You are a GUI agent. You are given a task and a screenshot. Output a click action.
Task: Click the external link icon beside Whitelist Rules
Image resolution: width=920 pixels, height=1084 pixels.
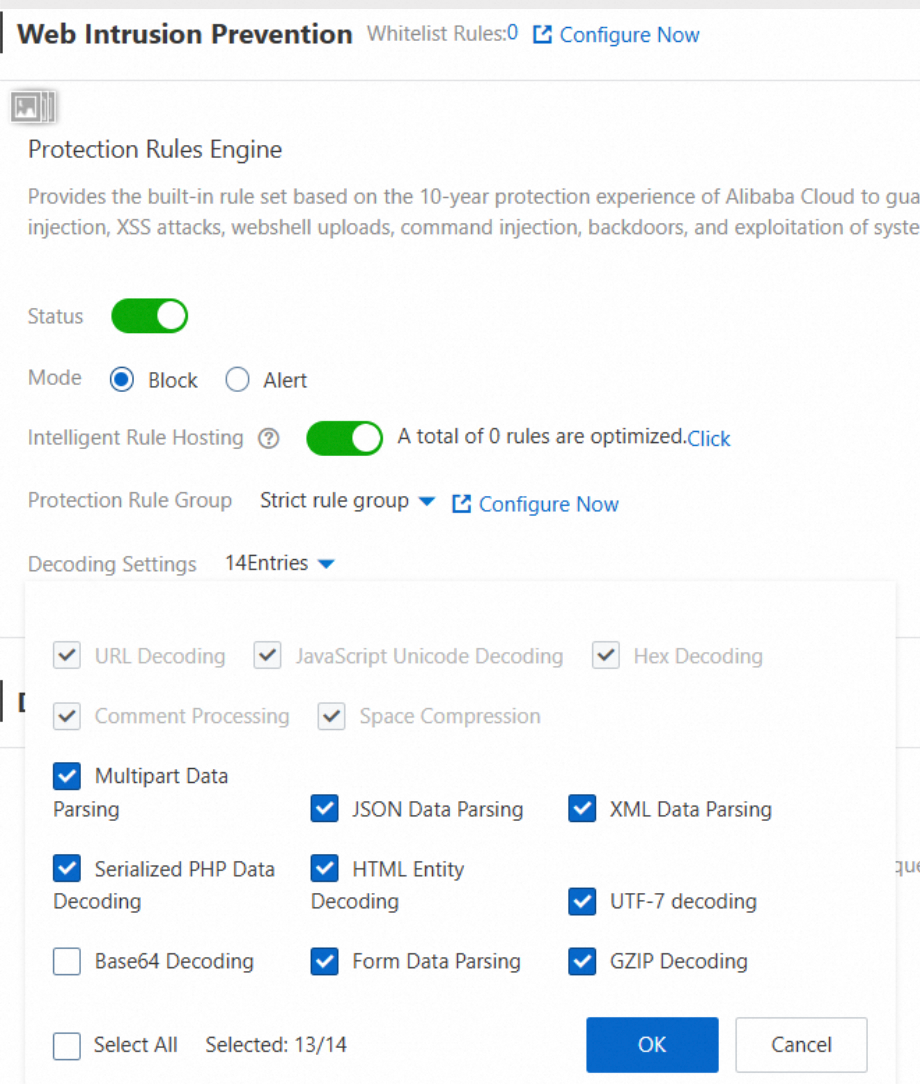pos(542,35)
